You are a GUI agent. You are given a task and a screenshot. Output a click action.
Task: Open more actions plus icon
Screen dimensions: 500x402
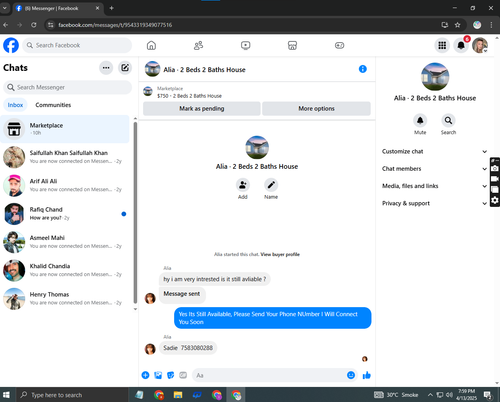click(x=145, y=375)
